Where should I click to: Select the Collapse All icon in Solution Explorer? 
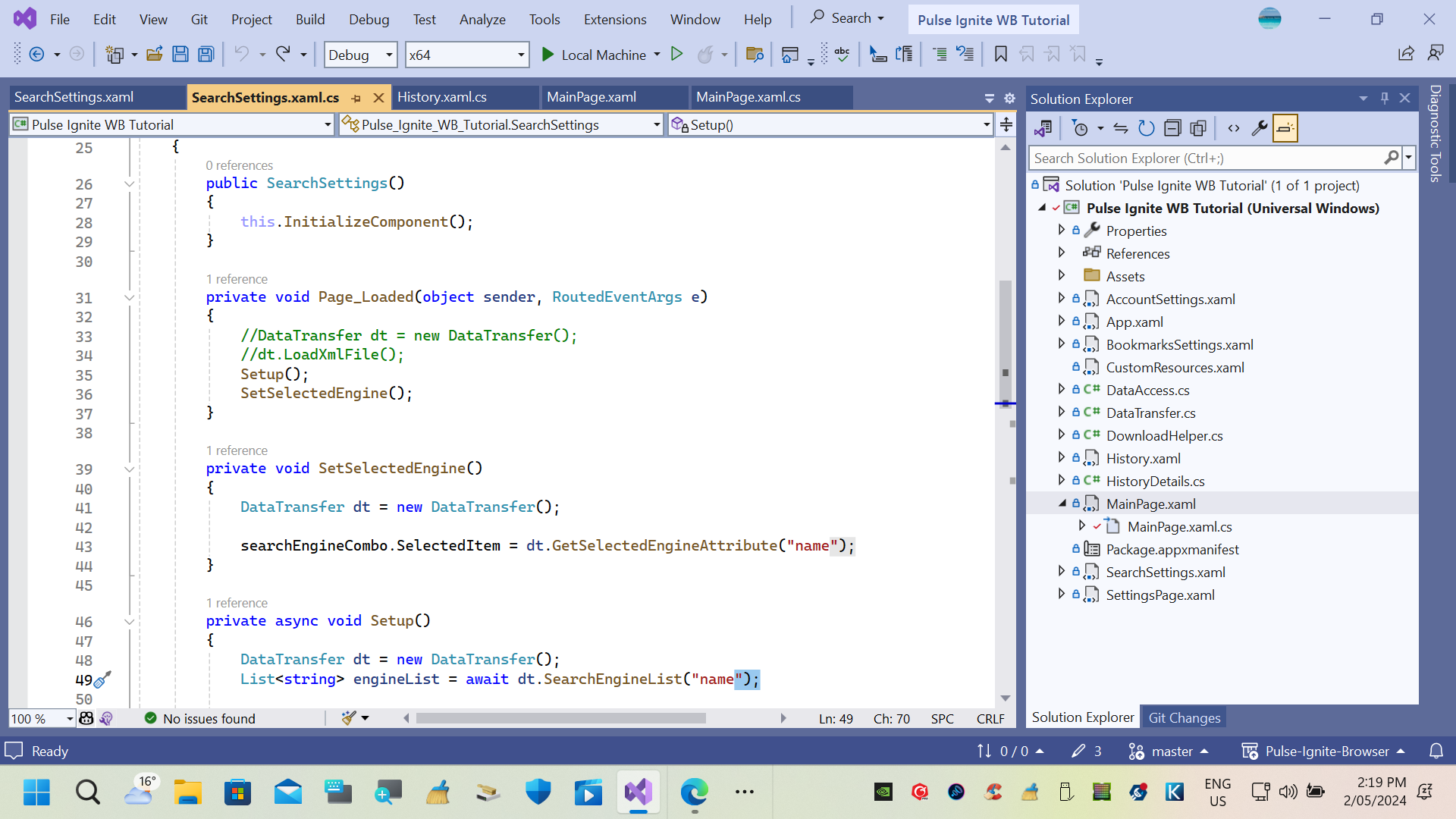point(1172,127)
